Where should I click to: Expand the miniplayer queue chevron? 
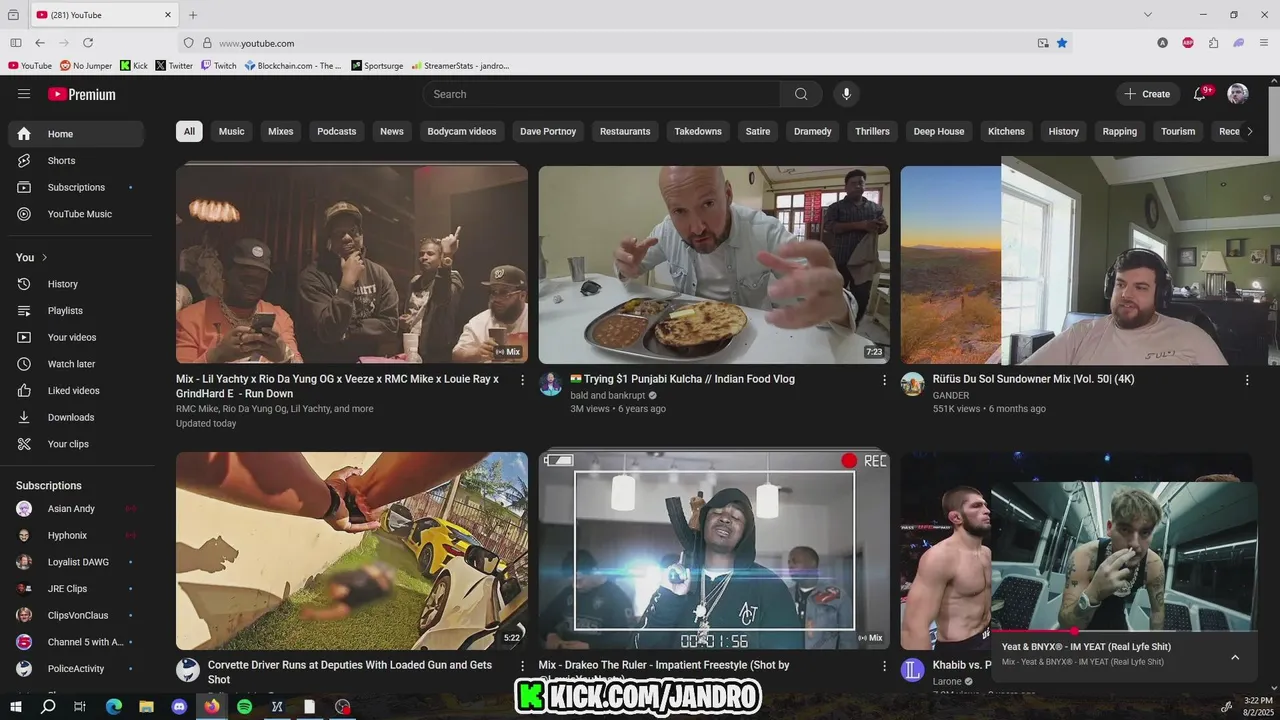point(1235,657)
